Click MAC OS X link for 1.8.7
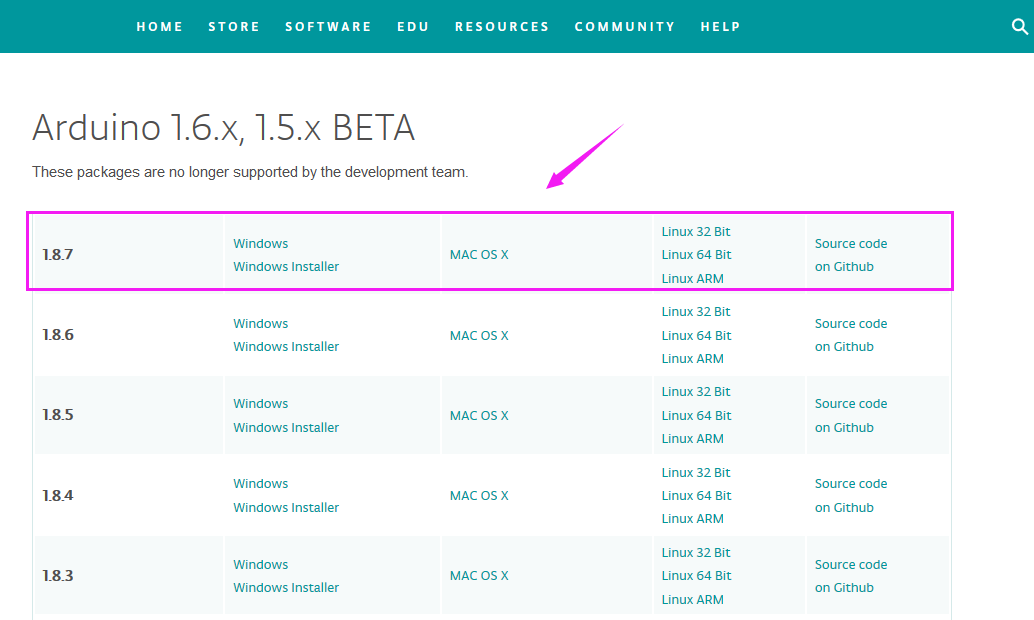The image size is (1034, 620). tap(479, 255)
